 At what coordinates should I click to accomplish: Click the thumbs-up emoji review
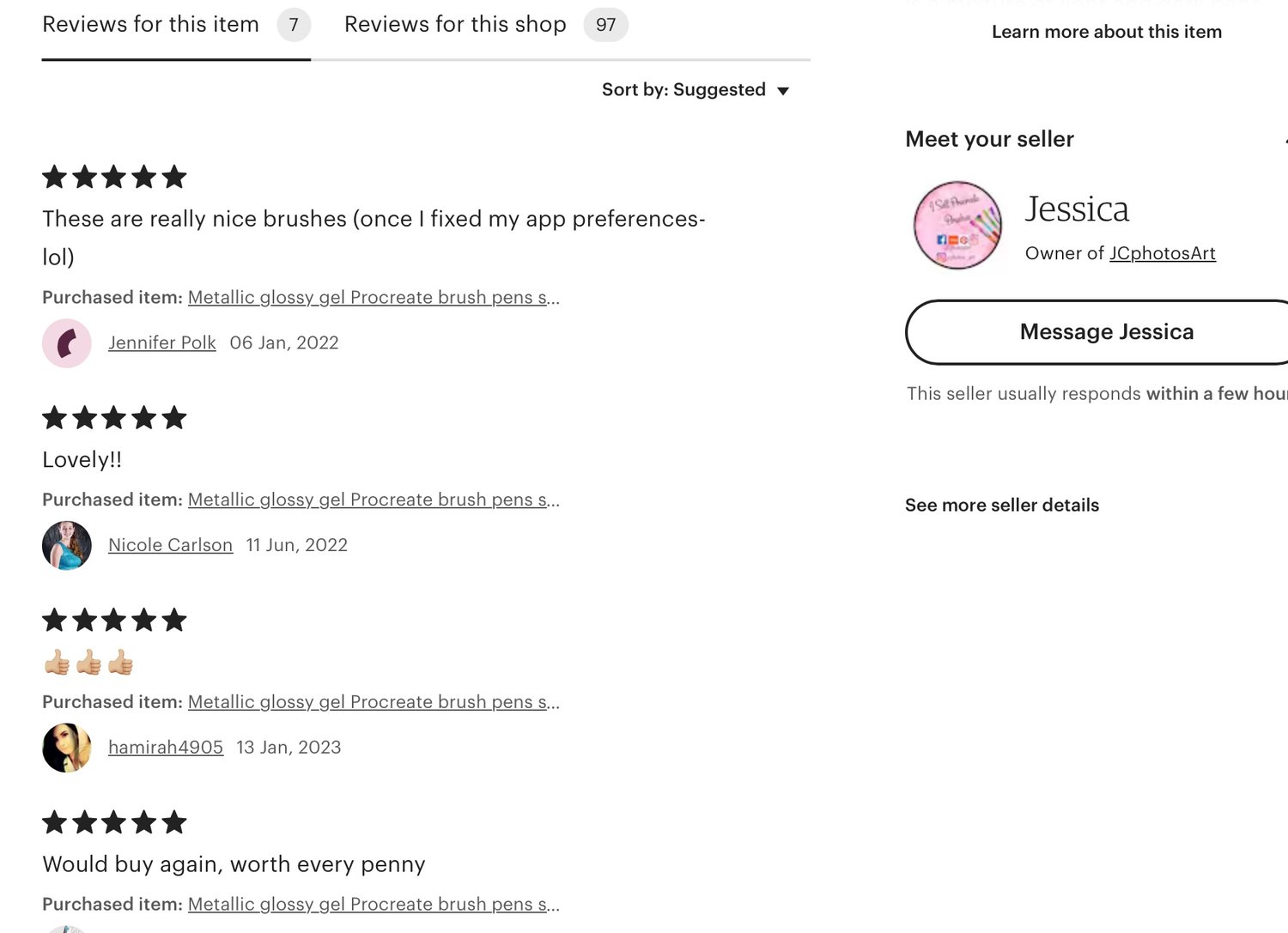click(x=88, y=663)
